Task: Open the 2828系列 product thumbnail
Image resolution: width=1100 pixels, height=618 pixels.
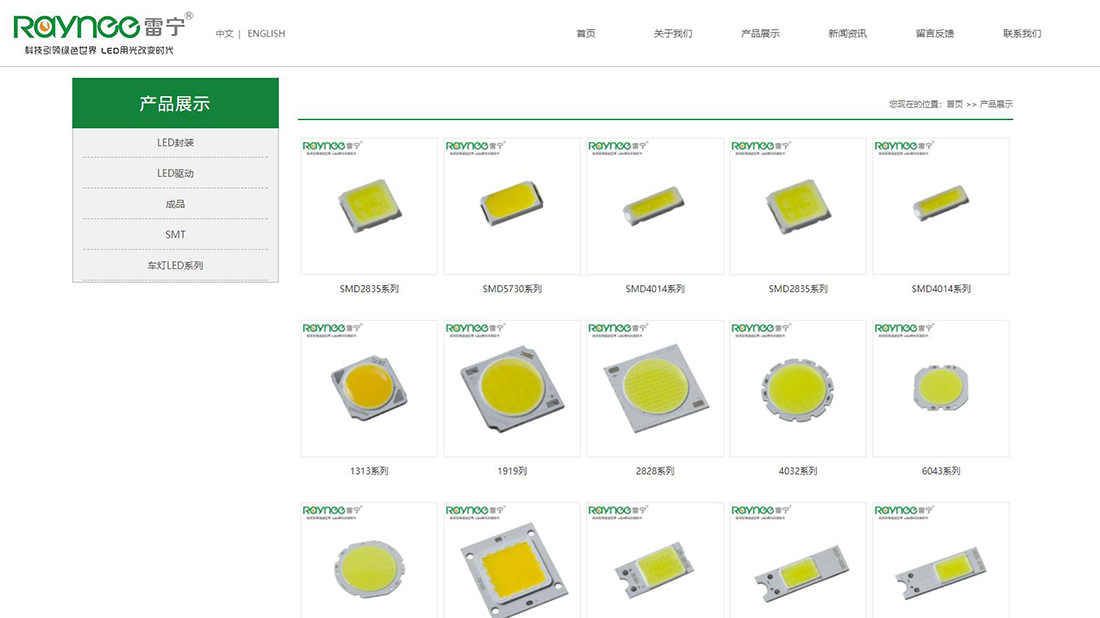Action: pos(655,389)
